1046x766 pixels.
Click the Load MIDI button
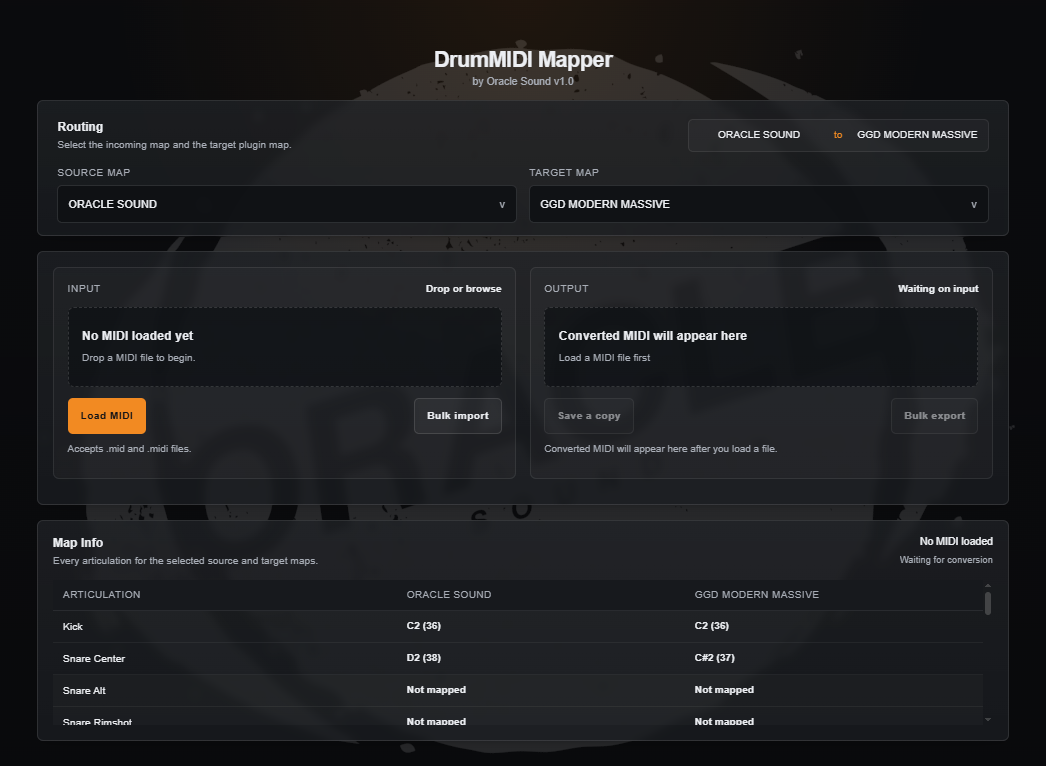pos(107,416)
